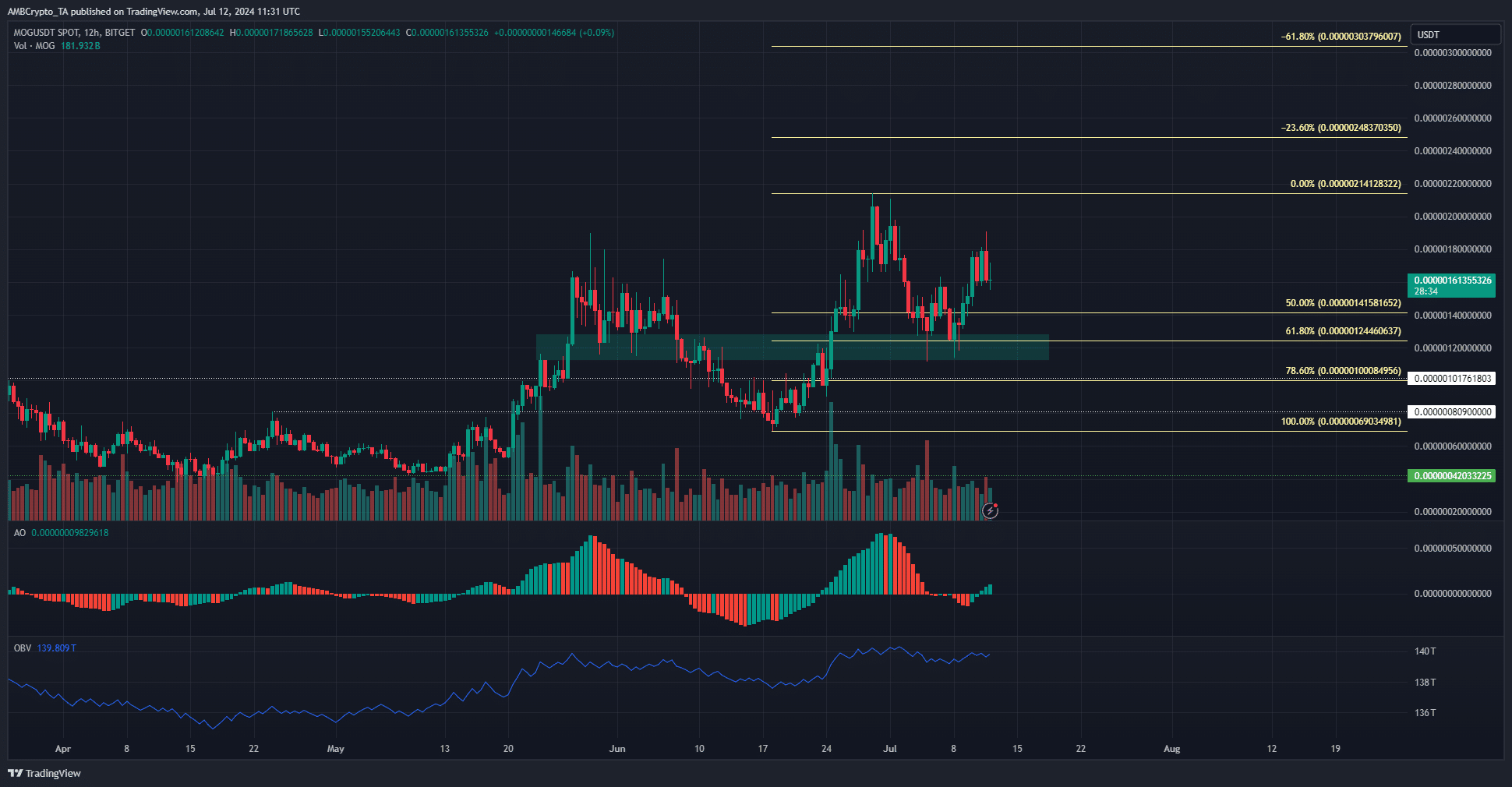1512x787 pixels.
Task: Click the close price value C0.00000161355326
Action: 447,33
